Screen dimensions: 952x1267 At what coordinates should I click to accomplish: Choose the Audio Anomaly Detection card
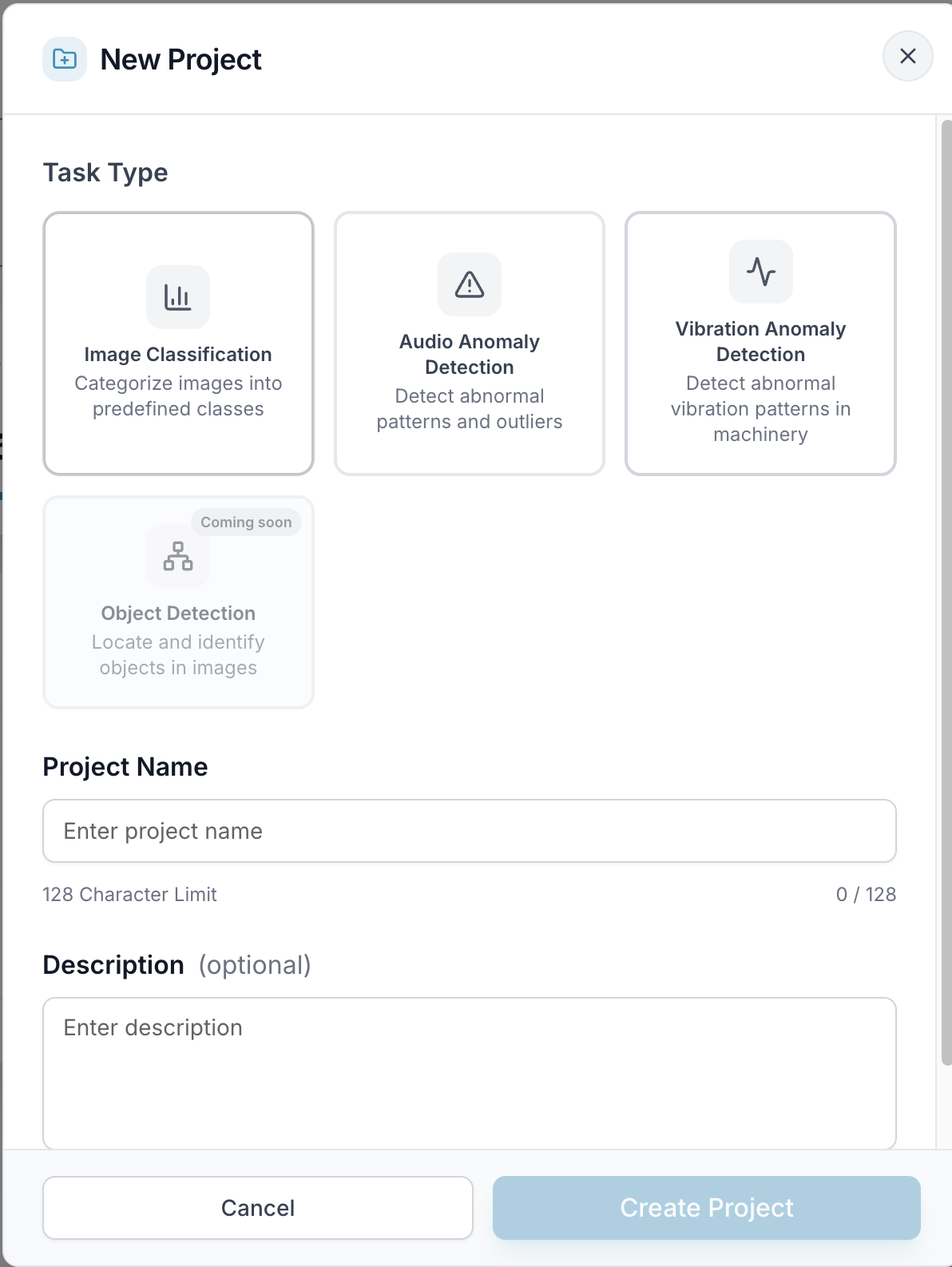point(470,344)
